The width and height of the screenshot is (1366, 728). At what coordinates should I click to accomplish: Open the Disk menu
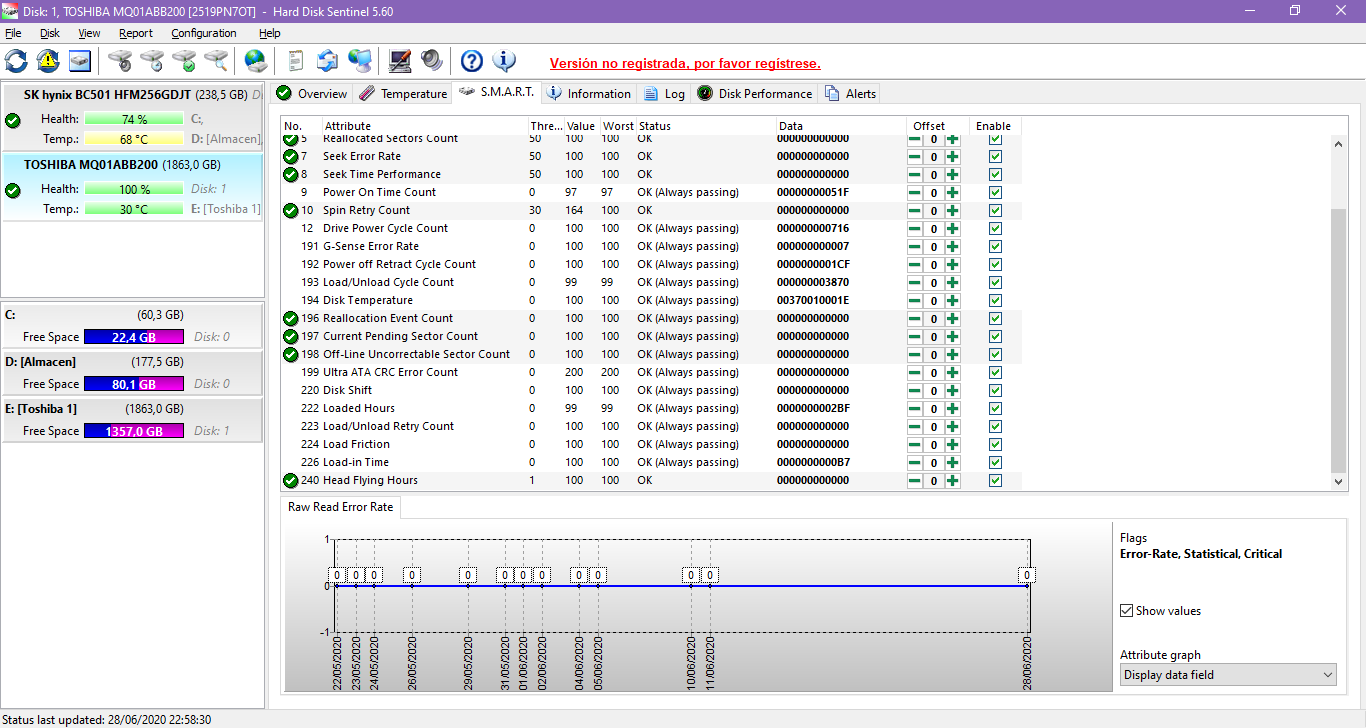point(50,33)
